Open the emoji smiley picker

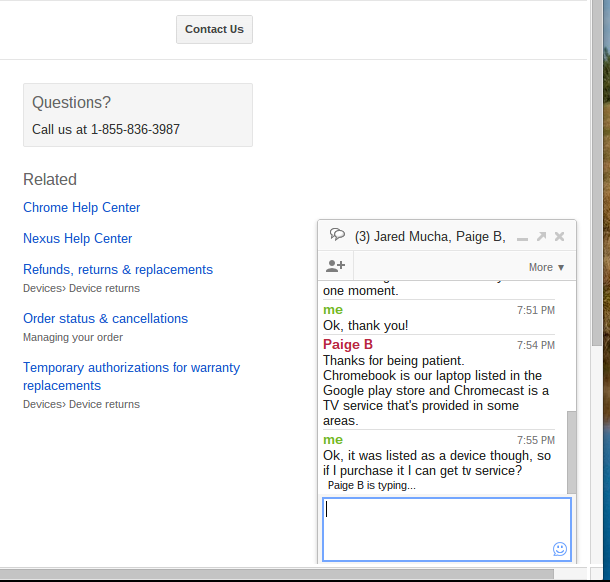click(559, 549)
